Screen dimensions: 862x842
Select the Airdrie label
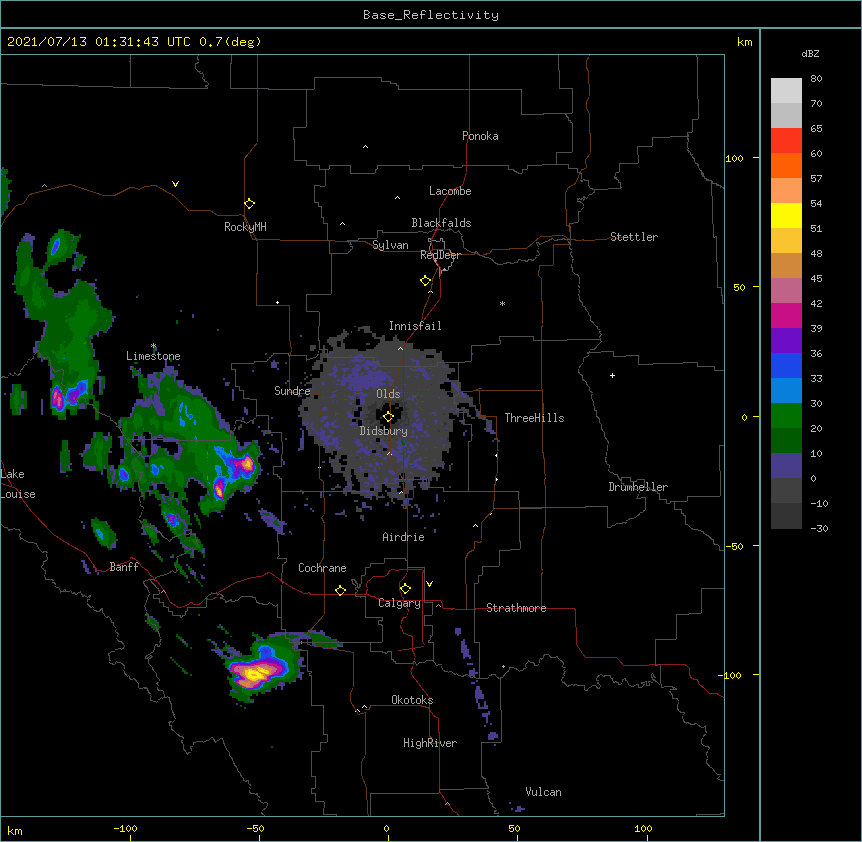point(404,537)
